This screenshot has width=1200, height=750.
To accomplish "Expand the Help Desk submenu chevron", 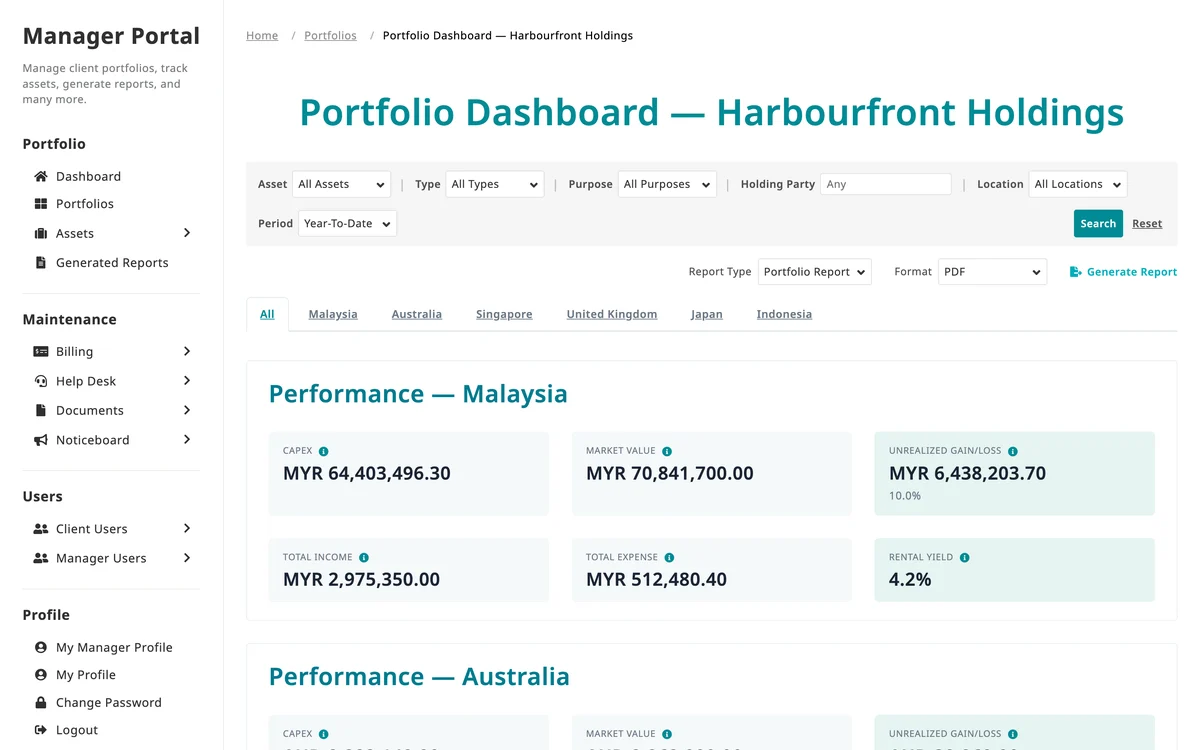I will click(187, 381).
